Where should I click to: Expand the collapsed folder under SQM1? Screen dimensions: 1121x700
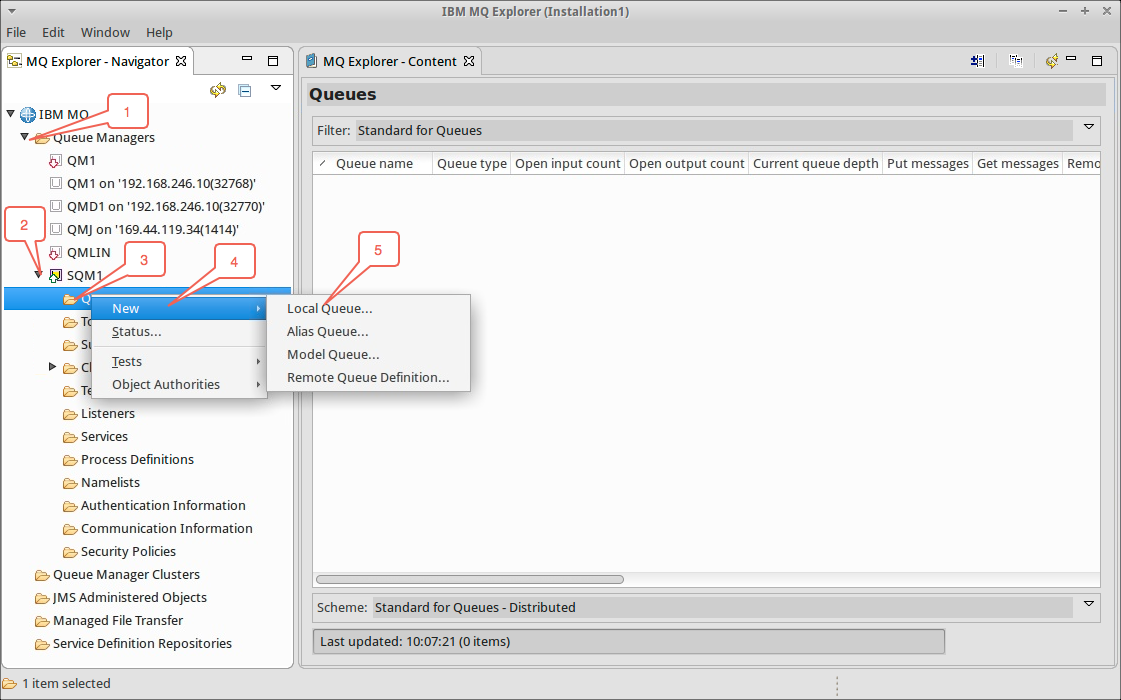click(x=52, y=367)
